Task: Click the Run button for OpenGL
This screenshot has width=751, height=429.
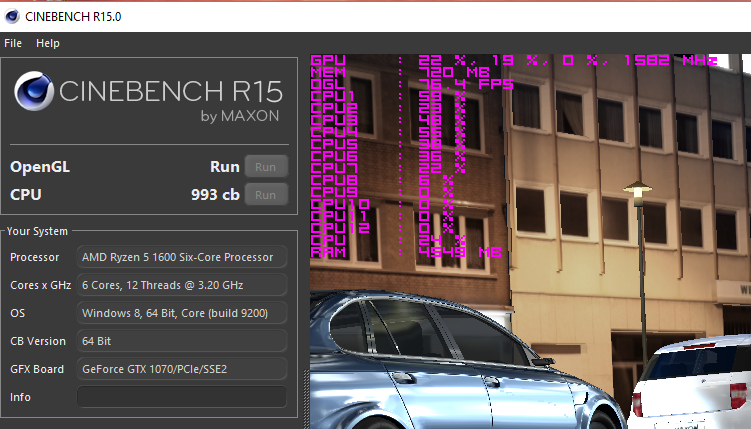Action: click(266, 167)
